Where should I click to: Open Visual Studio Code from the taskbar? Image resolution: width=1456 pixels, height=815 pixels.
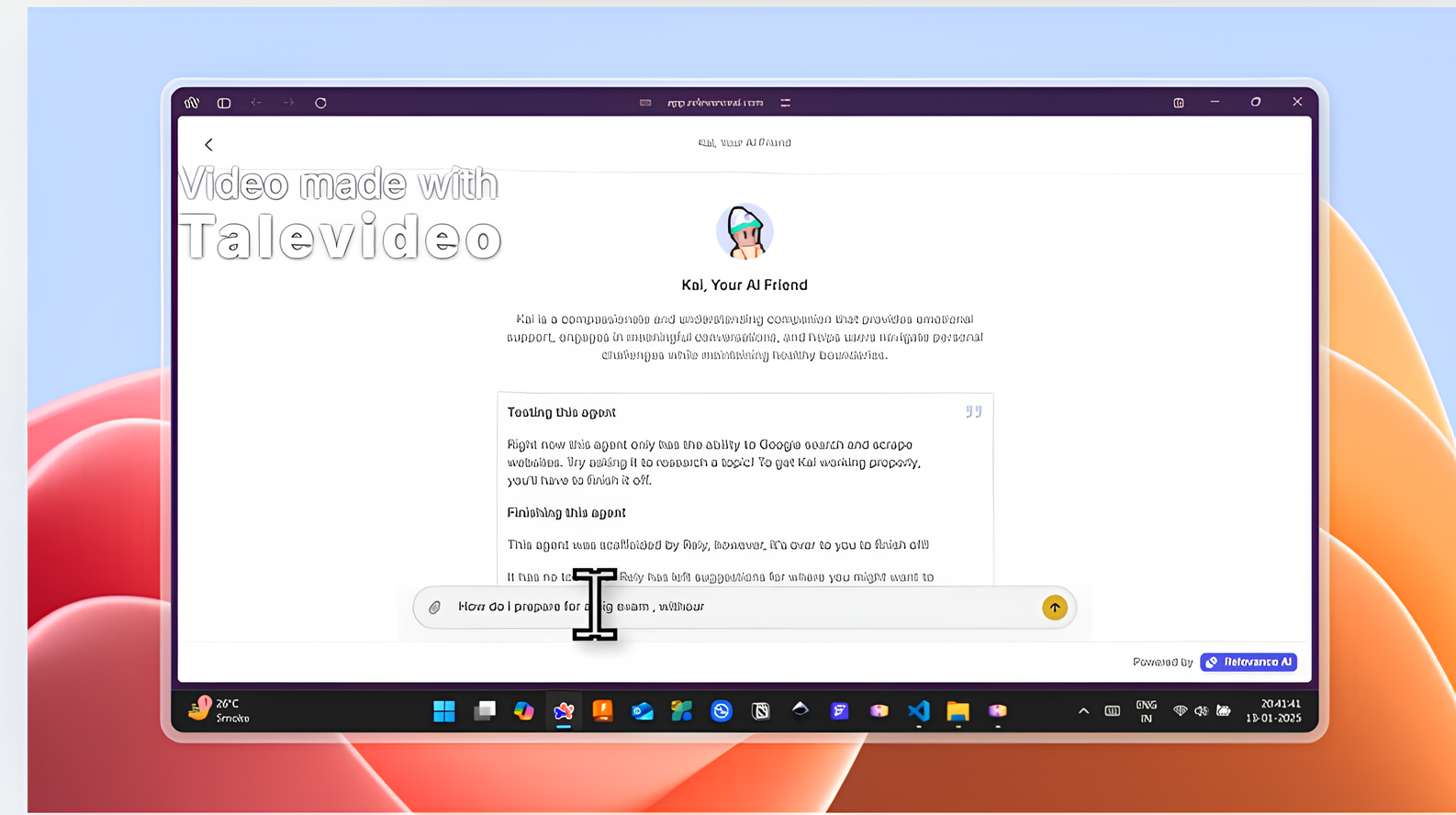pos(919,711)
